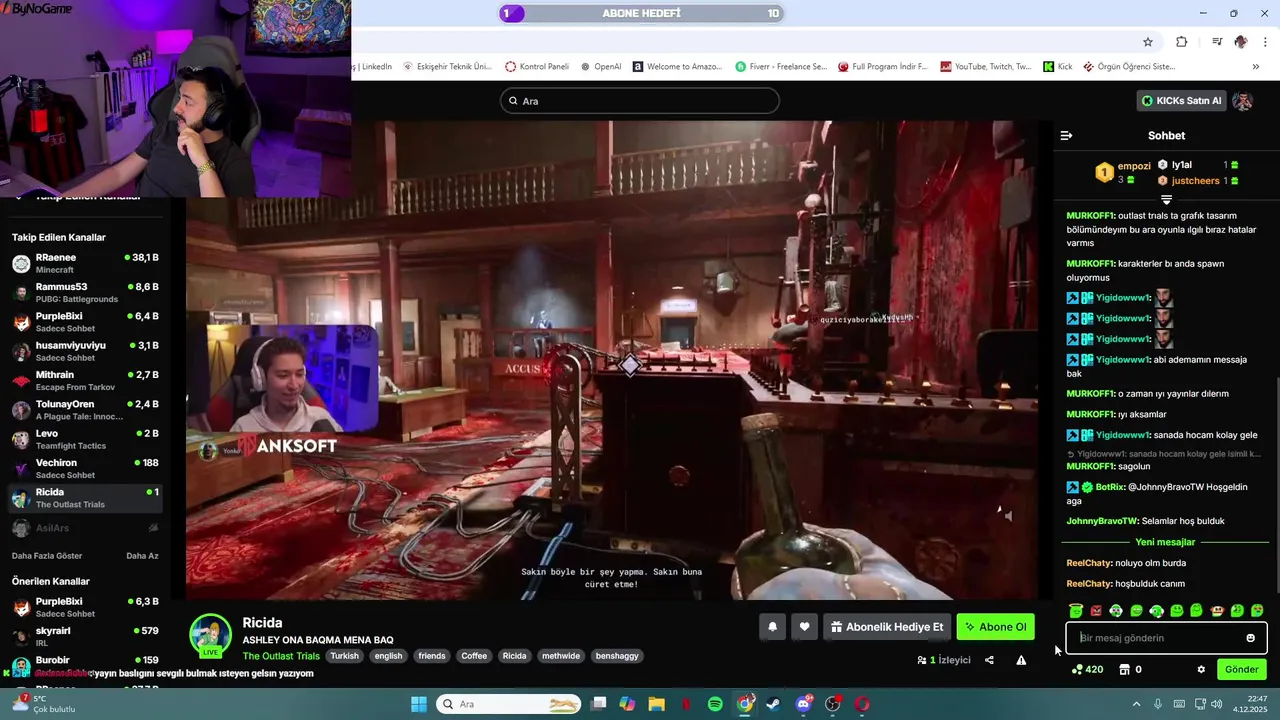Open the Levo Teamfight Tactics channel
This screenshot has height=720, width=1280.
(85, 439)
